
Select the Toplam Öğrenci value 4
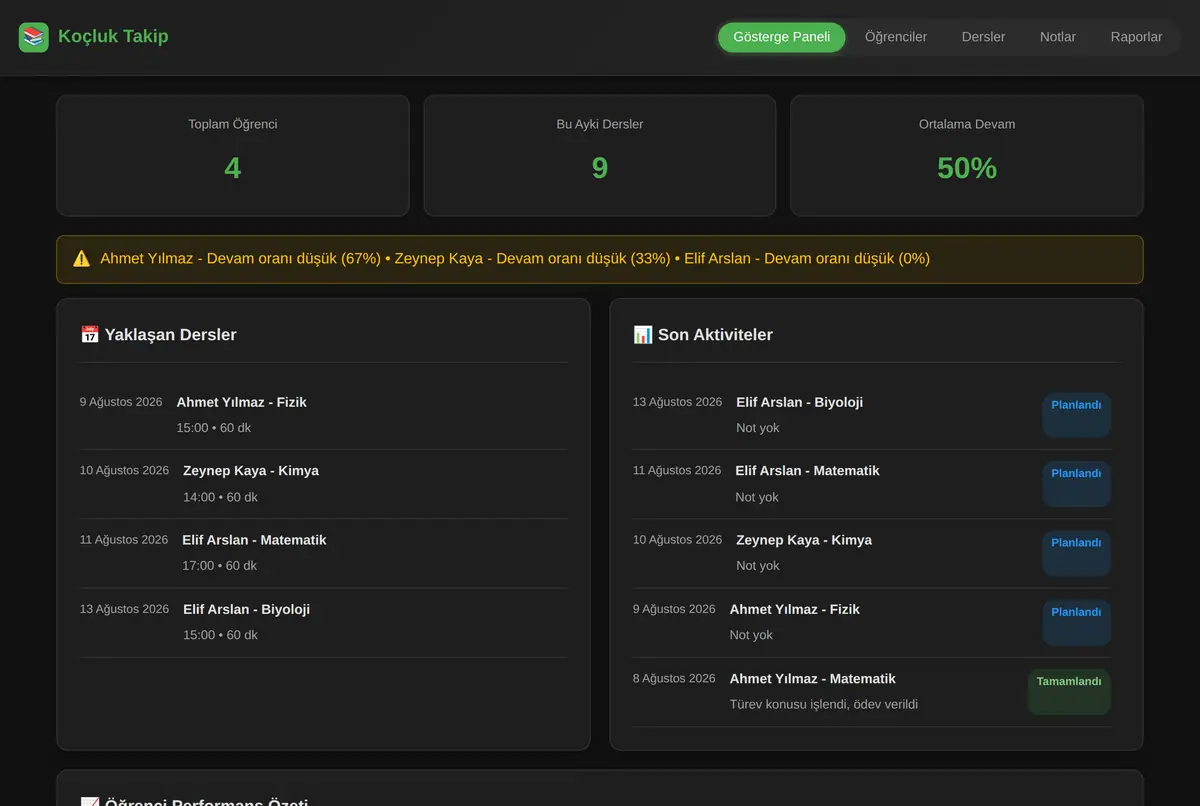point(233,168)
